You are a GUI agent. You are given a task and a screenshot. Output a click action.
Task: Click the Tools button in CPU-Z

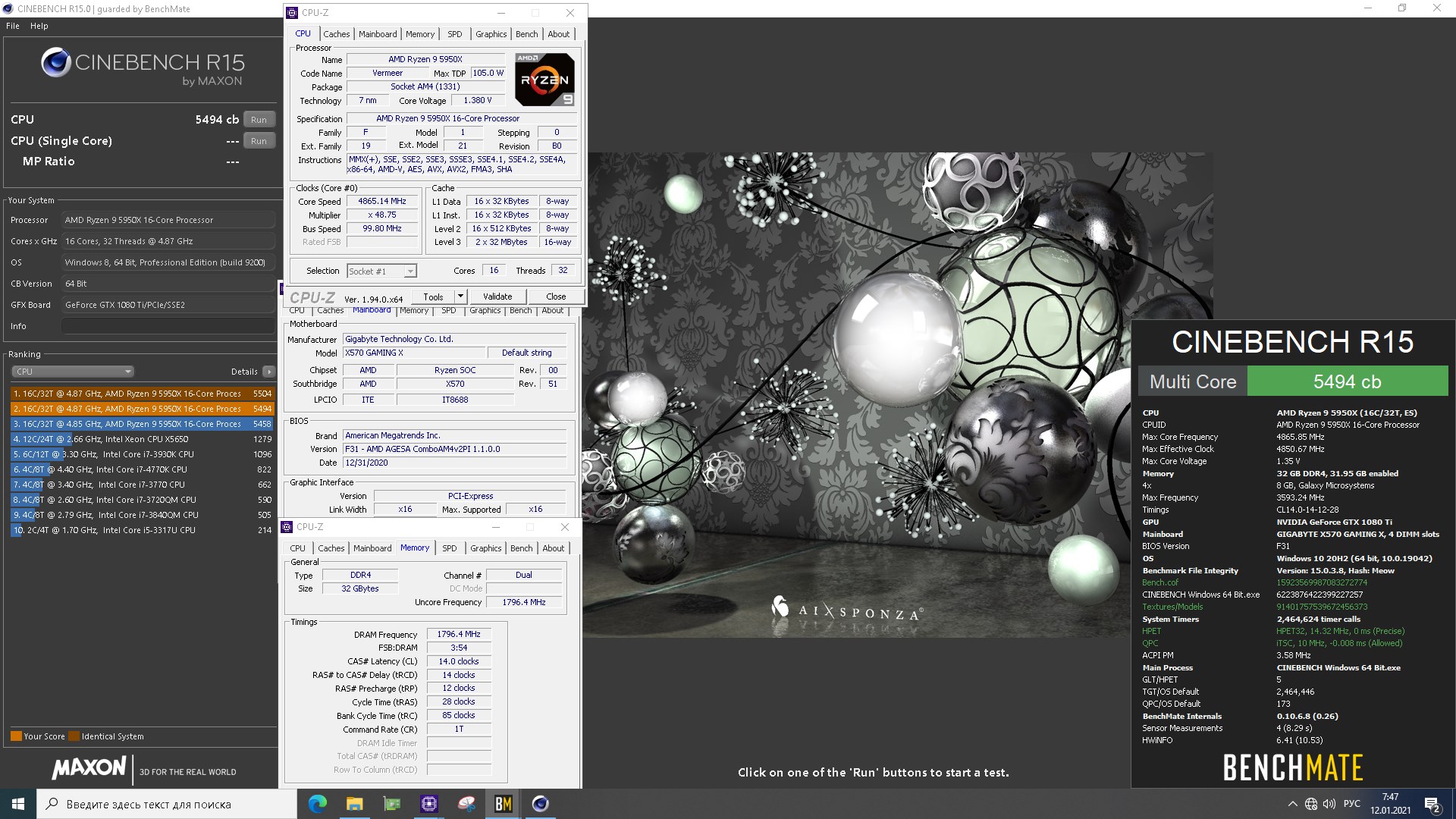point(433,297)
